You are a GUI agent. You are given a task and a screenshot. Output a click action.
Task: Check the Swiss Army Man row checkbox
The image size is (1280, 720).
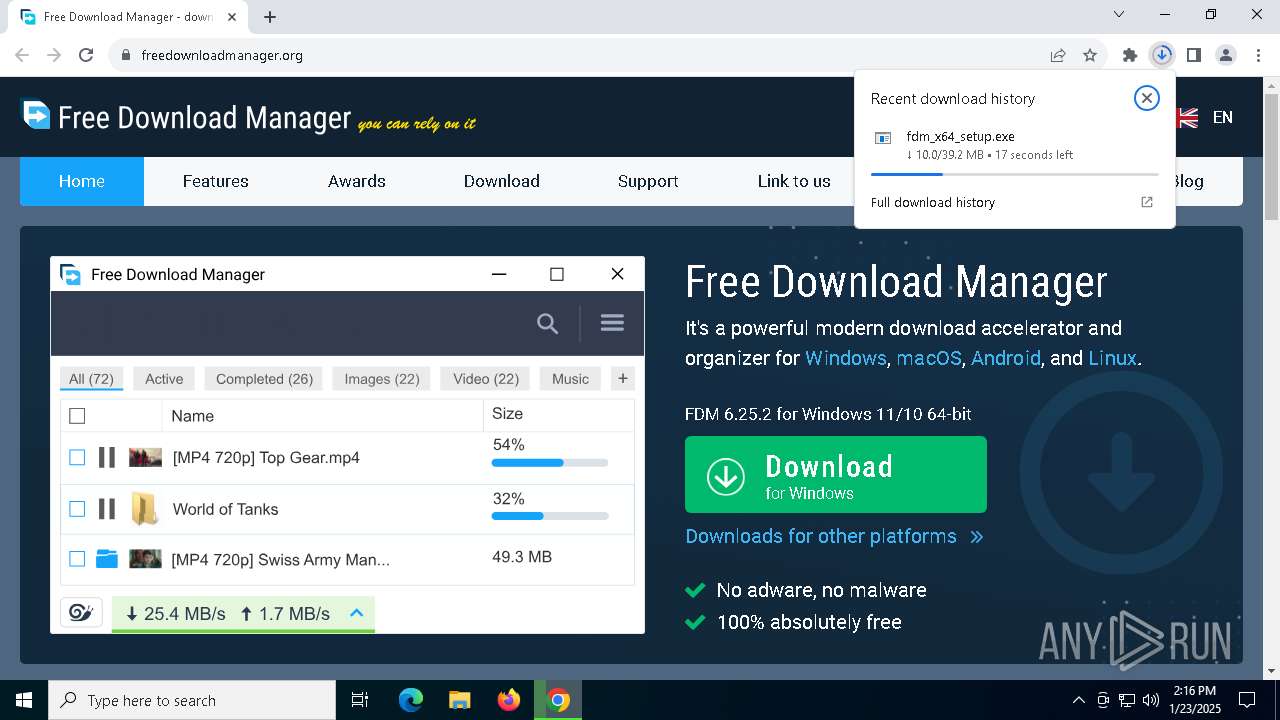[77, 559]
